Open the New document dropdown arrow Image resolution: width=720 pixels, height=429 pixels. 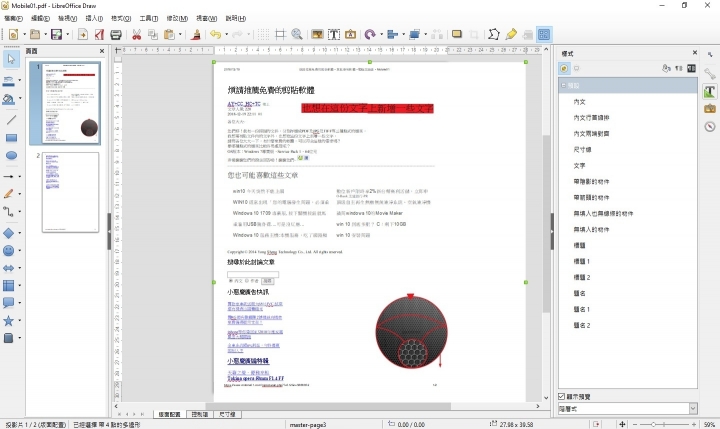tap(24, 34)
